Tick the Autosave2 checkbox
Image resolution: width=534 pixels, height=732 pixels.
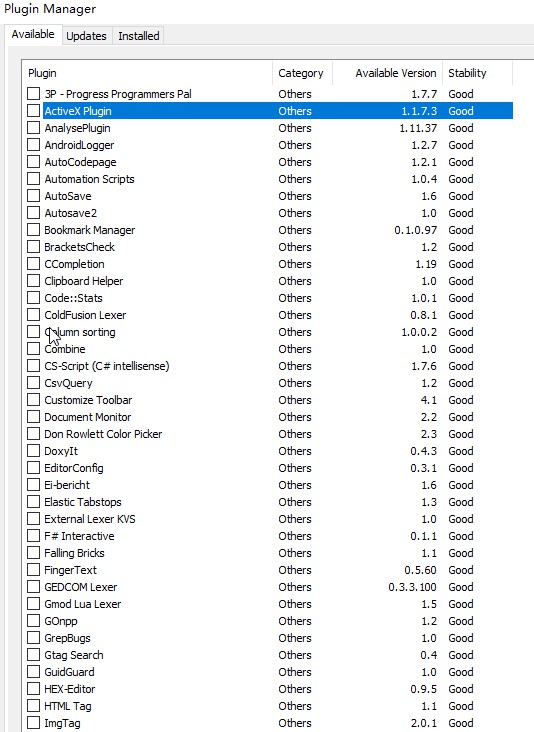pyautogui.click(x=33, y=213)
